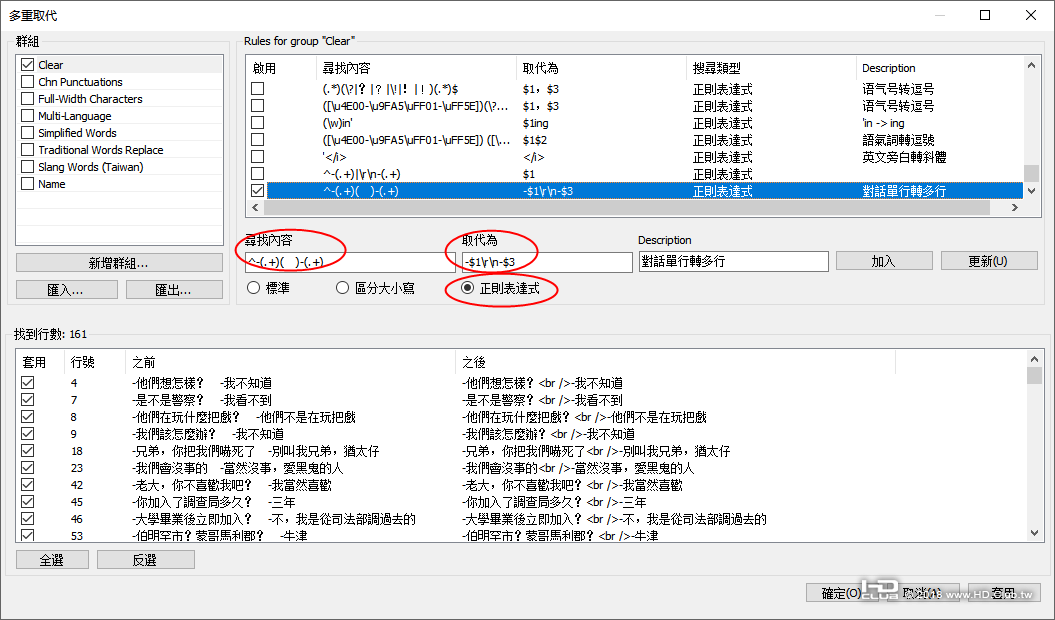1055x620 pixels.
Task: Select the 標準 radio button
Action: [x=254, y=288]
